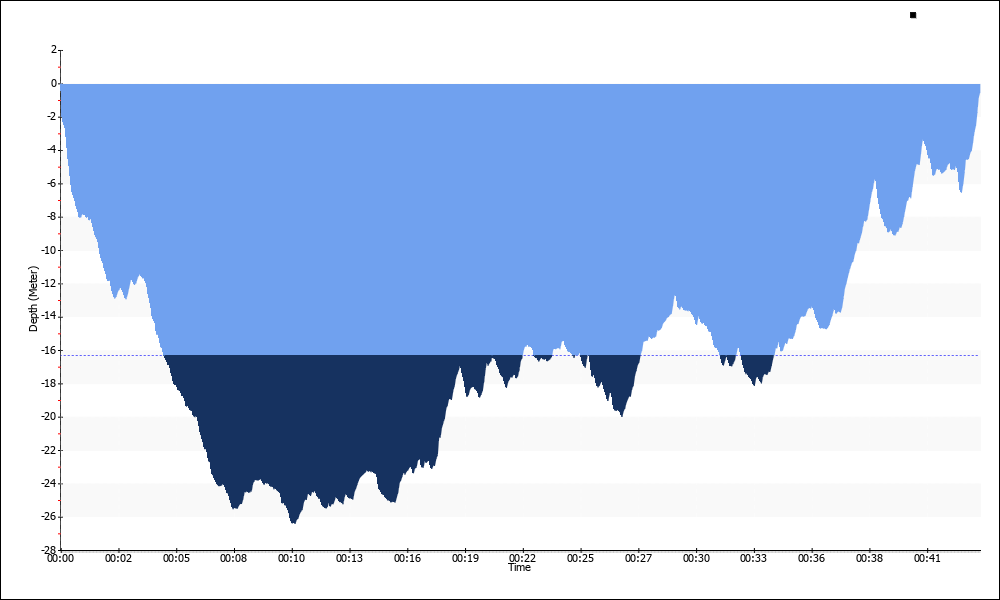Select the 00:41 time axis label

pos(927,558)
